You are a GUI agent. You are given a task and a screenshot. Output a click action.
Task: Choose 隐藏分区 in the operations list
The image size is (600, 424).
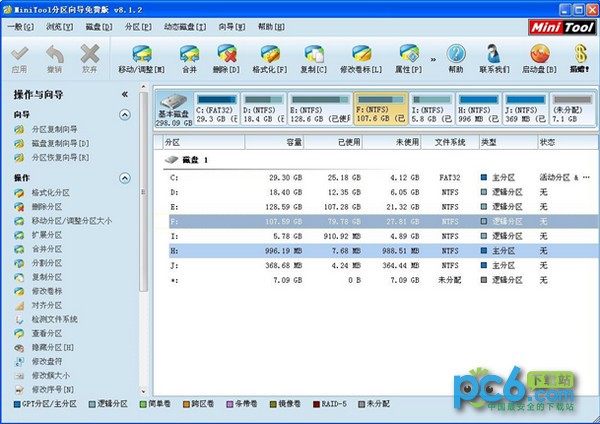(x=53, y=347)
